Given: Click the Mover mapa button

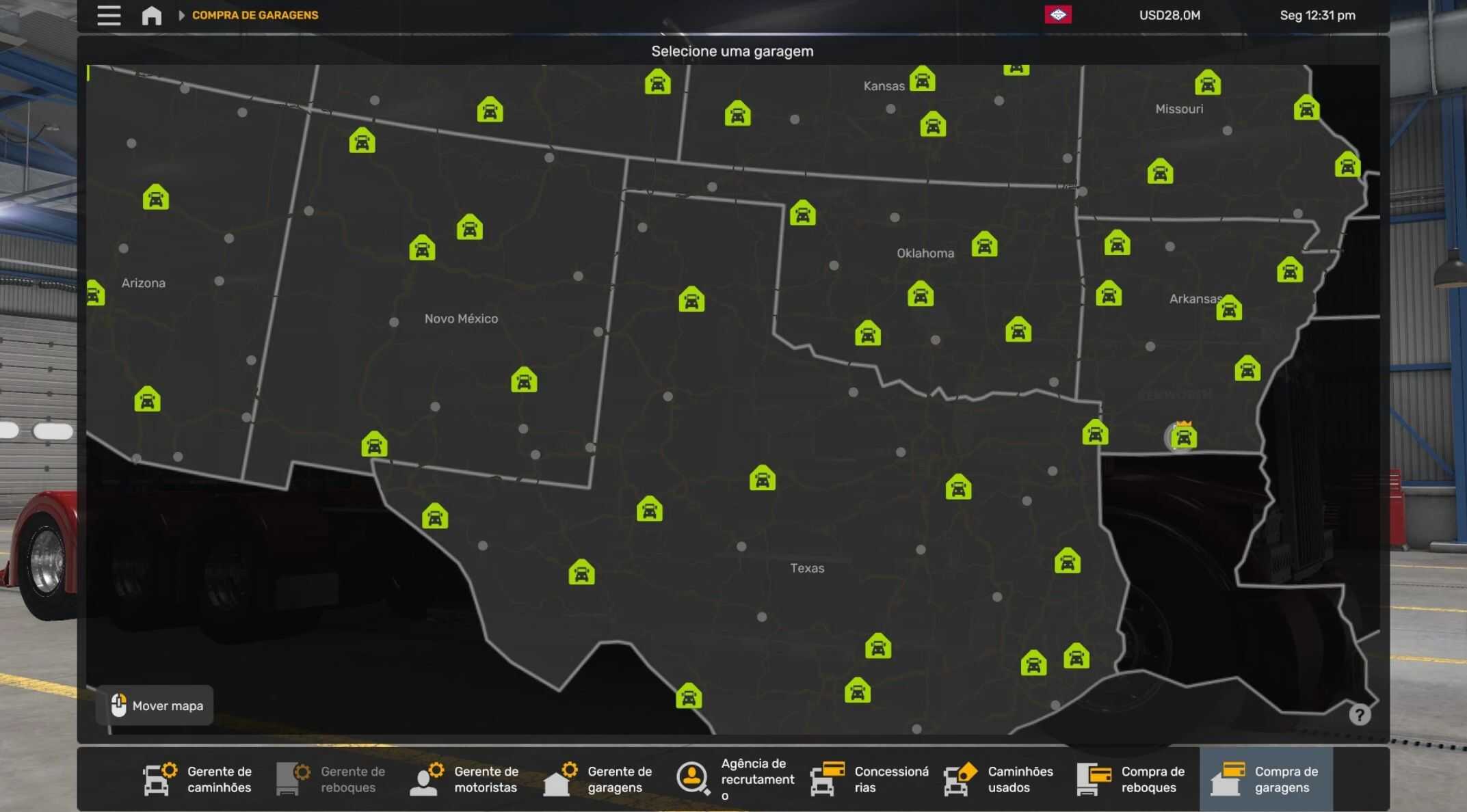Looking at the screenshot, I should click(155, 705).
